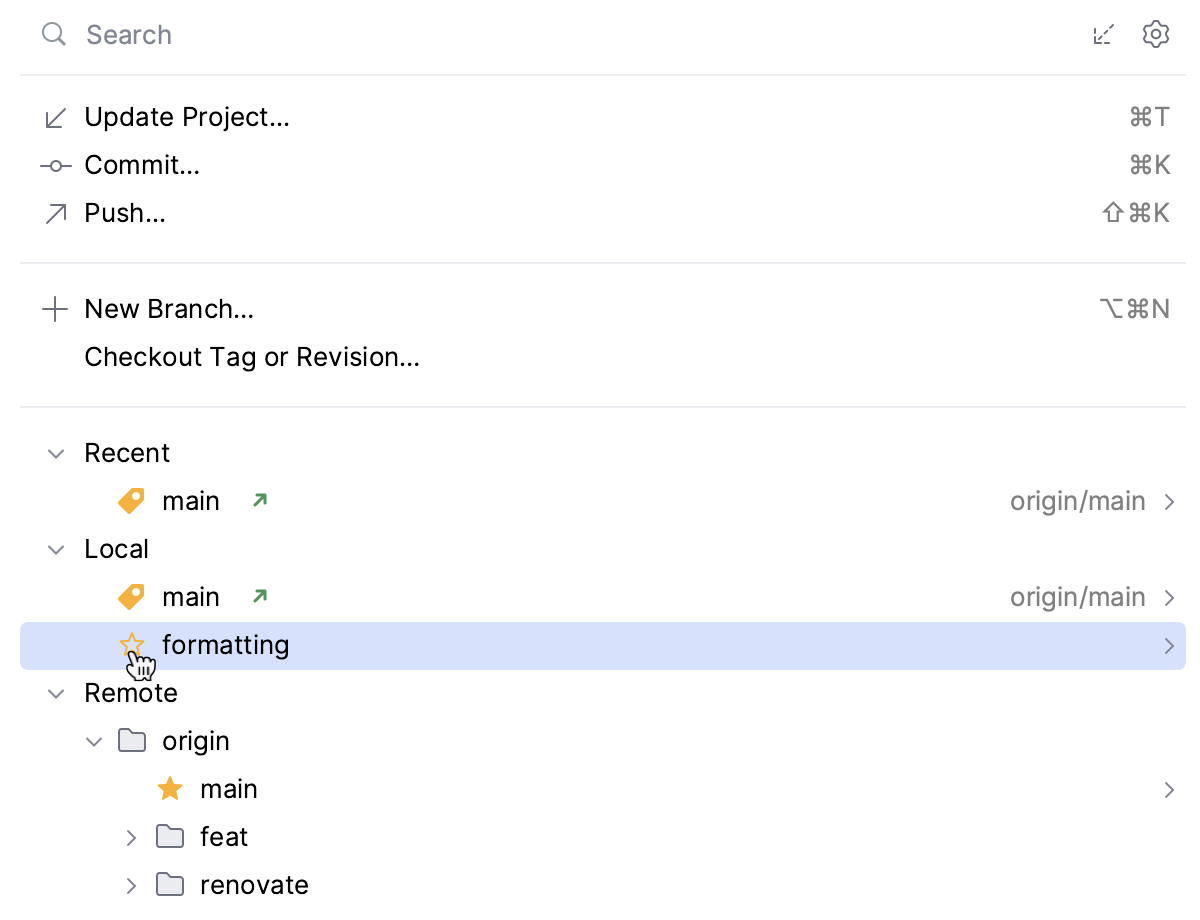Click the fetch arrow icon beside settings
Image resolution: width=1200 pixels, height=920 pixels.
(x=1103, y=35)
